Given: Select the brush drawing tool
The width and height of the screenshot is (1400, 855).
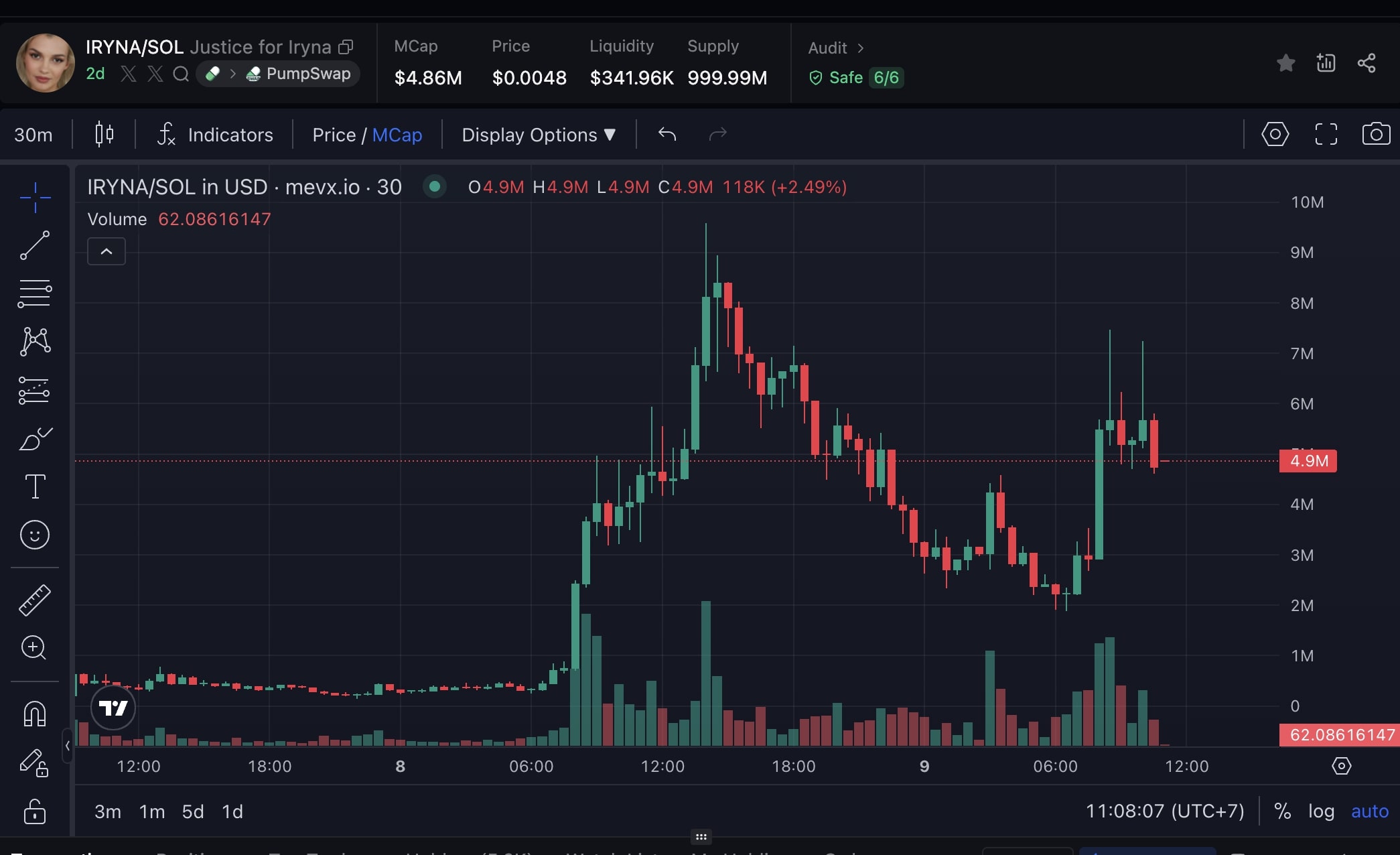Looking at the screenshot, I should click(35, 439).
